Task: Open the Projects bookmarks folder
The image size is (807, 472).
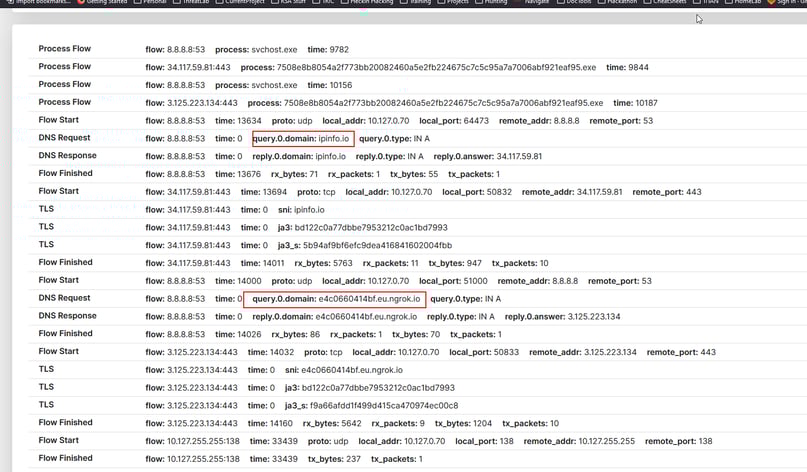Action: click(x=457, y=3)
